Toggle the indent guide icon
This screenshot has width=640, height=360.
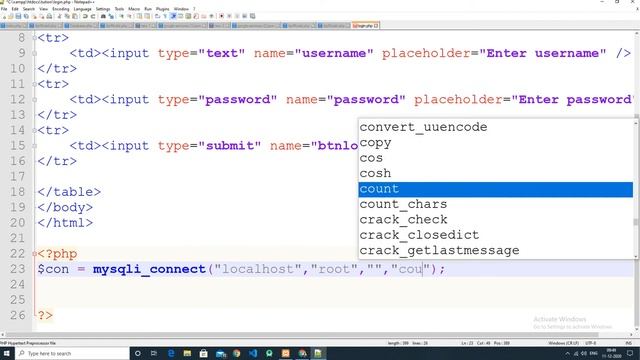click(173, 16)
